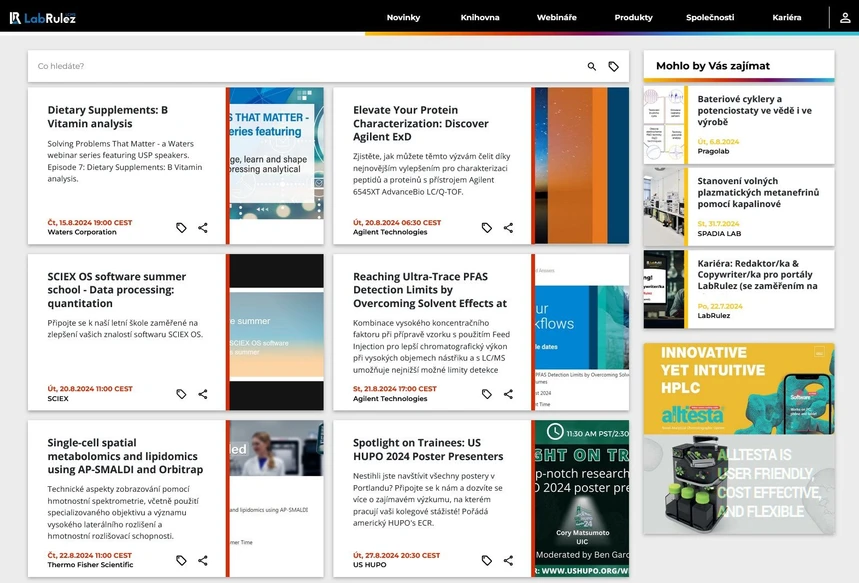Open 'Kariéra: Redaktor/ka & Copywriter/ka' article
This screenshot has width=859, height=583.
pos(757,275)
